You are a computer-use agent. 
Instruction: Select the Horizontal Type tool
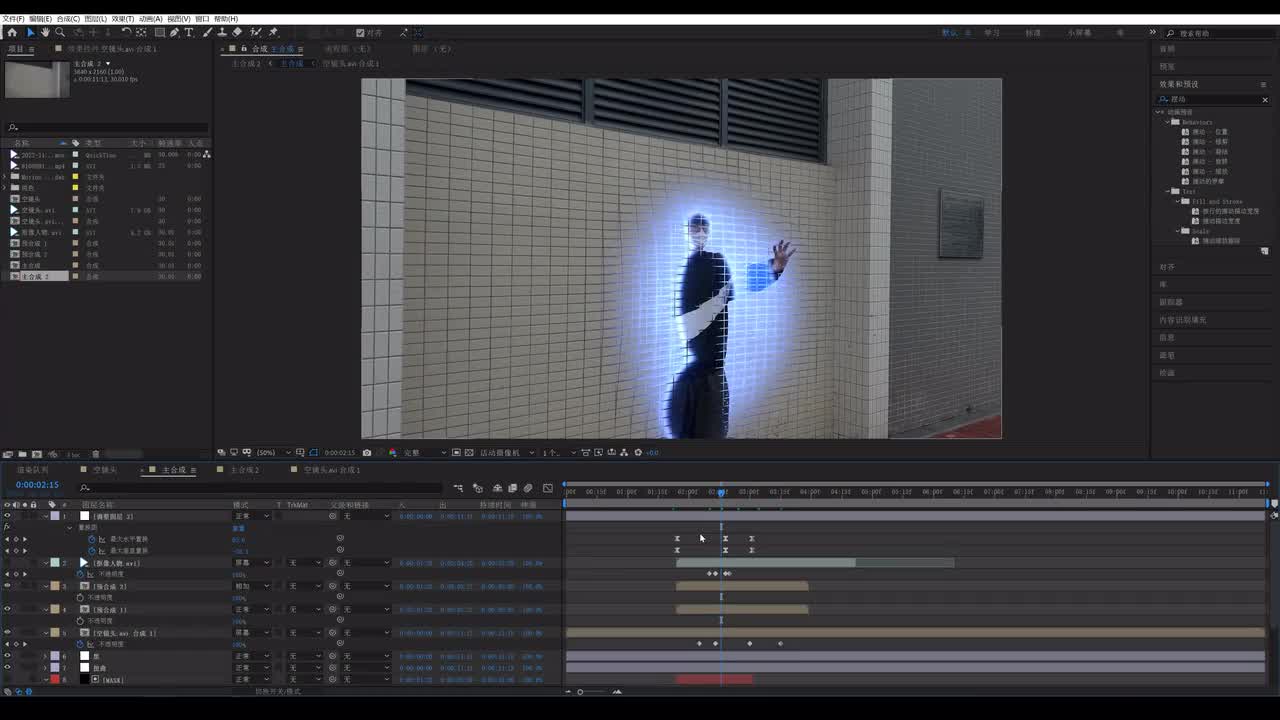[189, 32]
